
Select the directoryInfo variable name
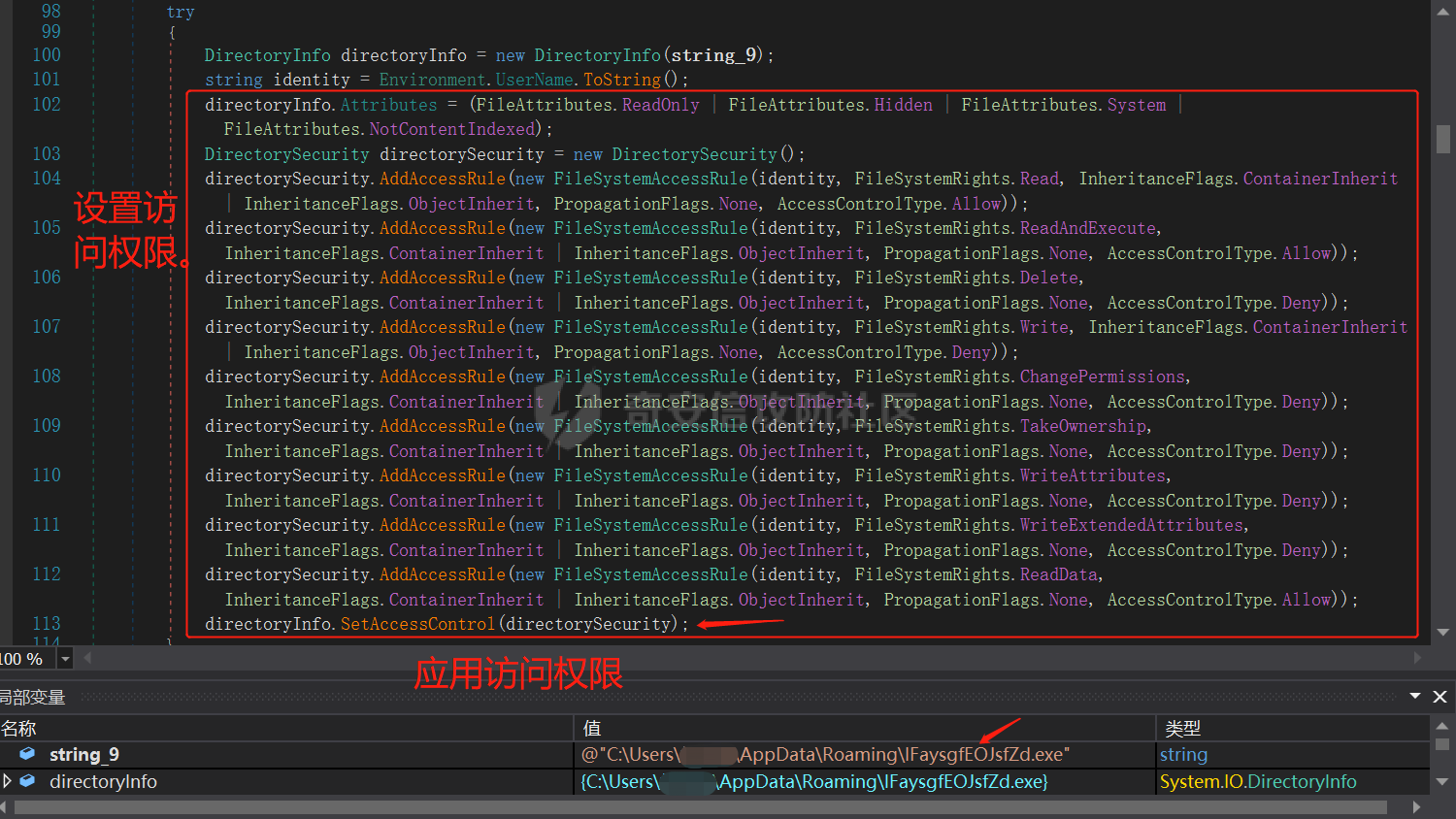103,781
